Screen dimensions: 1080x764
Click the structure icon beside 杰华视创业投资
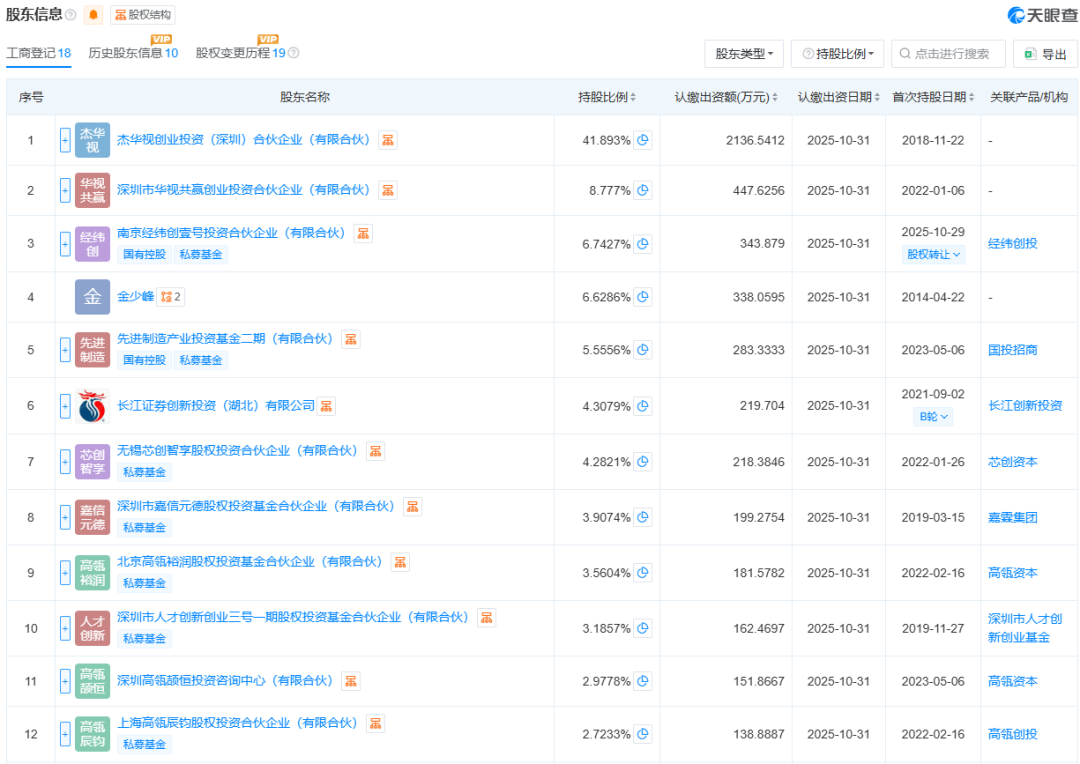click(388, 140)
